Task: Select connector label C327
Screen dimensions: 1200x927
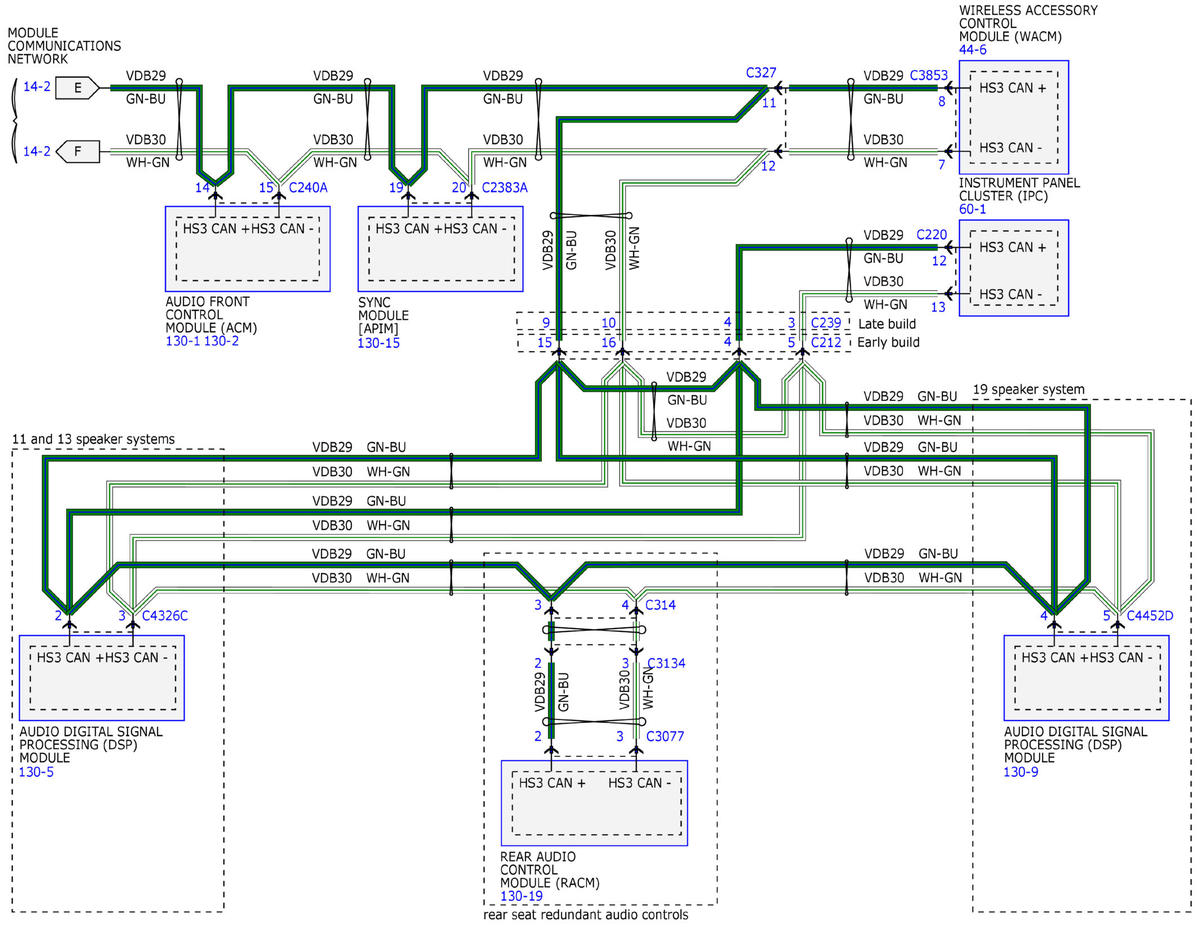Action: tap(762, 73)
